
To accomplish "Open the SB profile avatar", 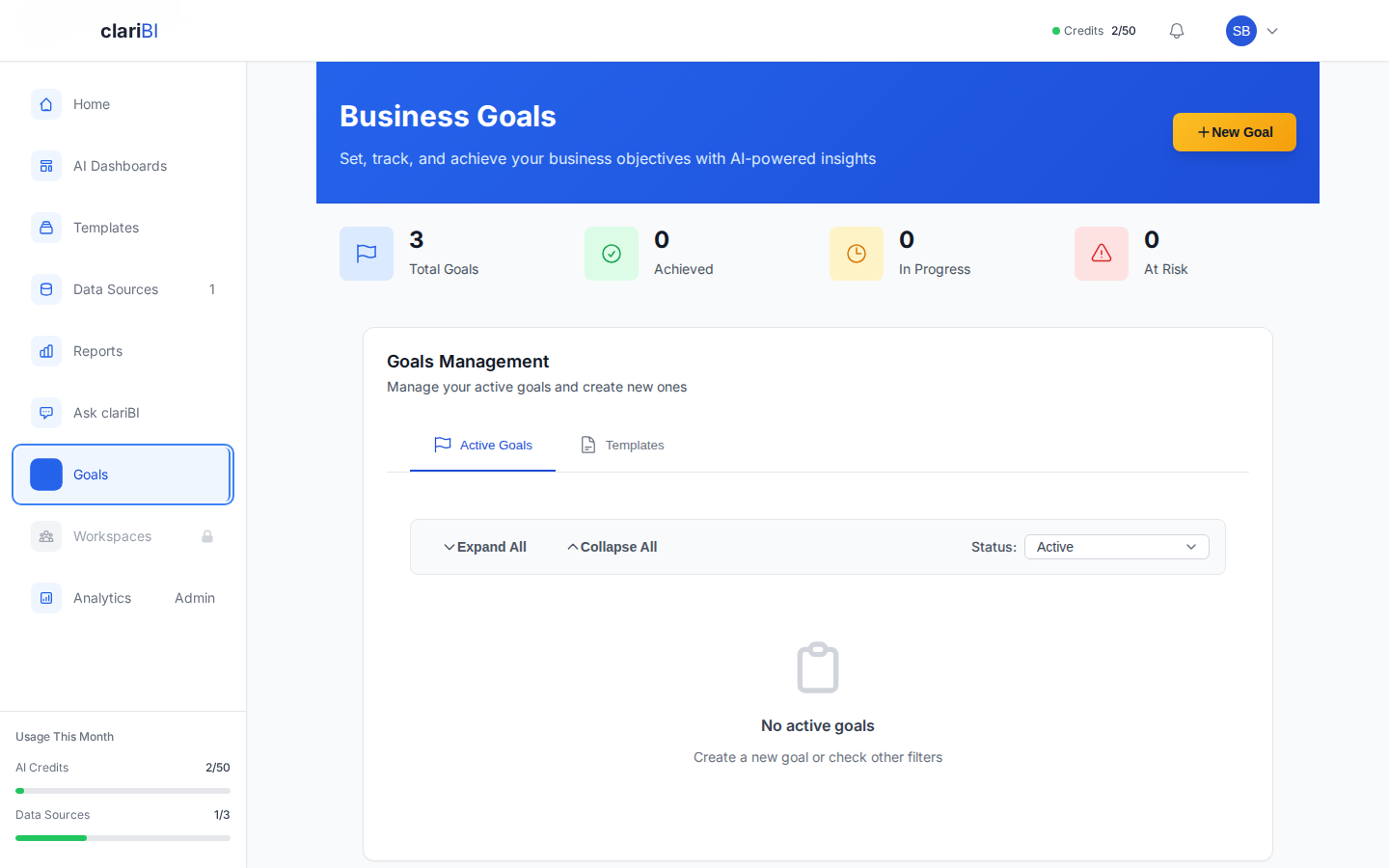I will 1241,30.
